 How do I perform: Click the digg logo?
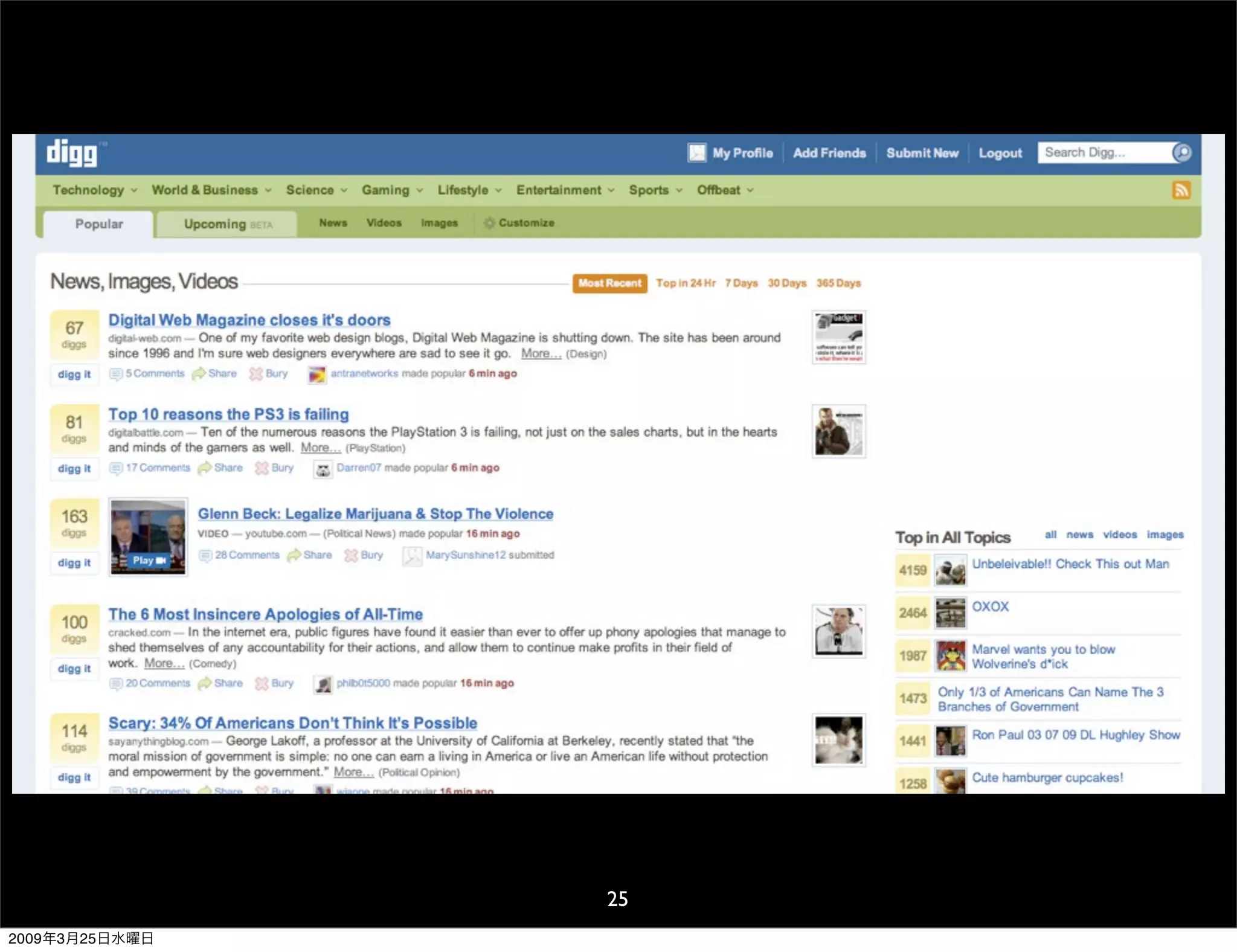coord(72,153)
